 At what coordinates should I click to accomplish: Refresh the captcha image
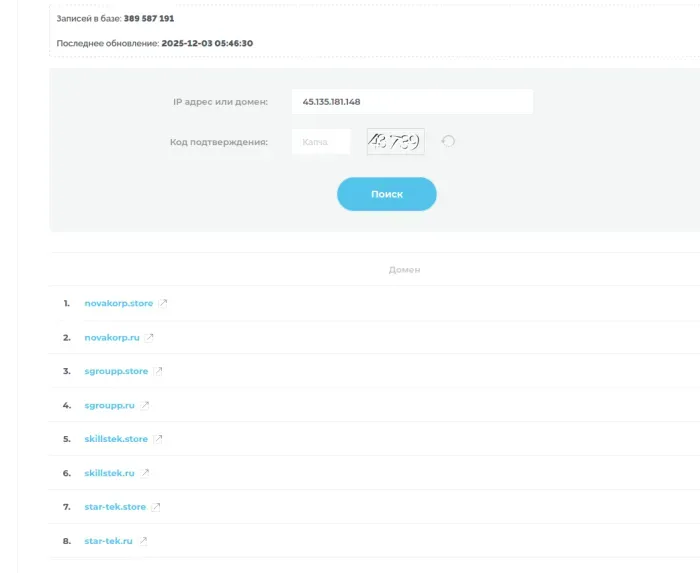tap(448, 142)
